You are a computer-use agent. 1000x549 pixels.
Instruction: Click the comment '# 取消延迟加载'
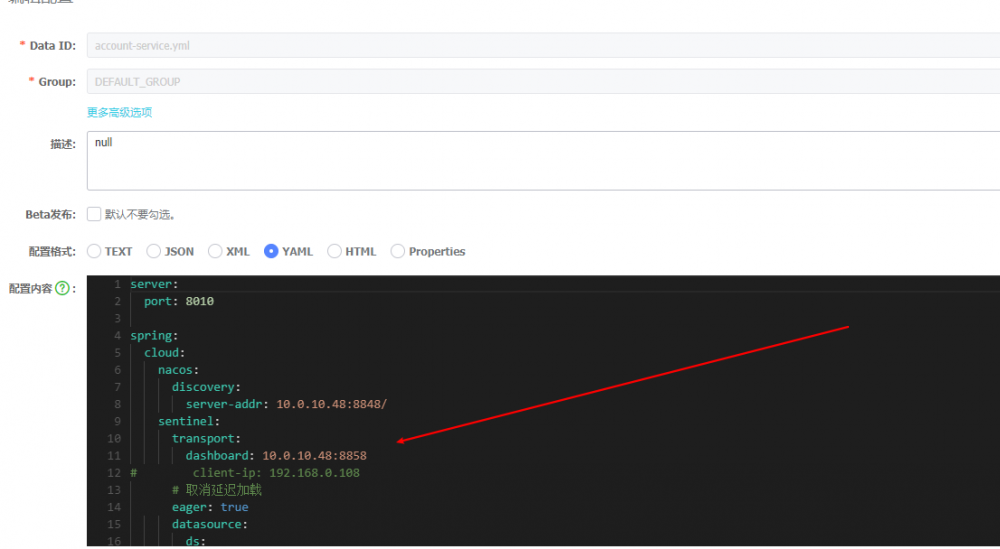(217, 490)
